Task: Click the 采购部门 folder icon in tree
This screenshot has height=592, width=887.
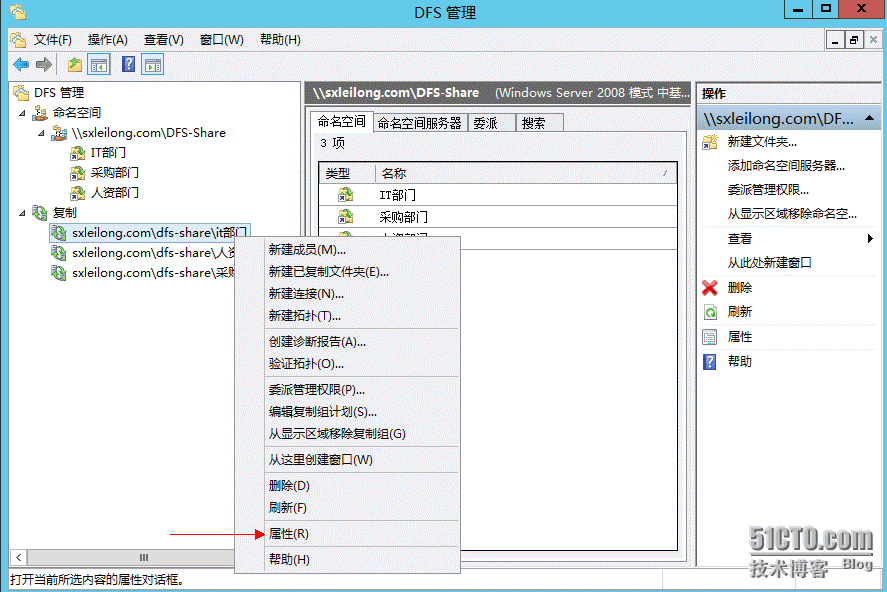Action: pos(77,173)
